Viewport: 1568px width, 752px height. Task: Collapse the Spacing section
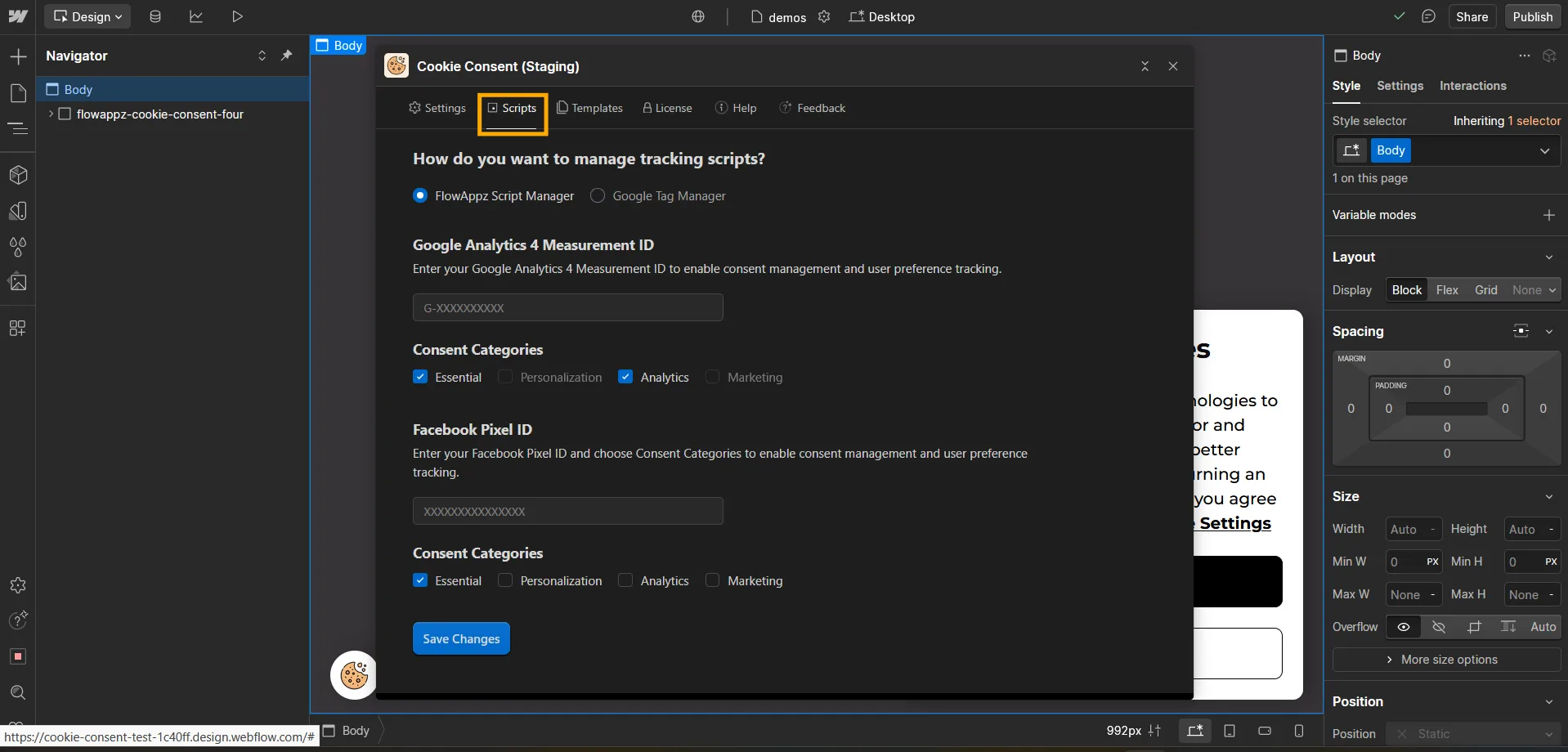(1548, 331)
